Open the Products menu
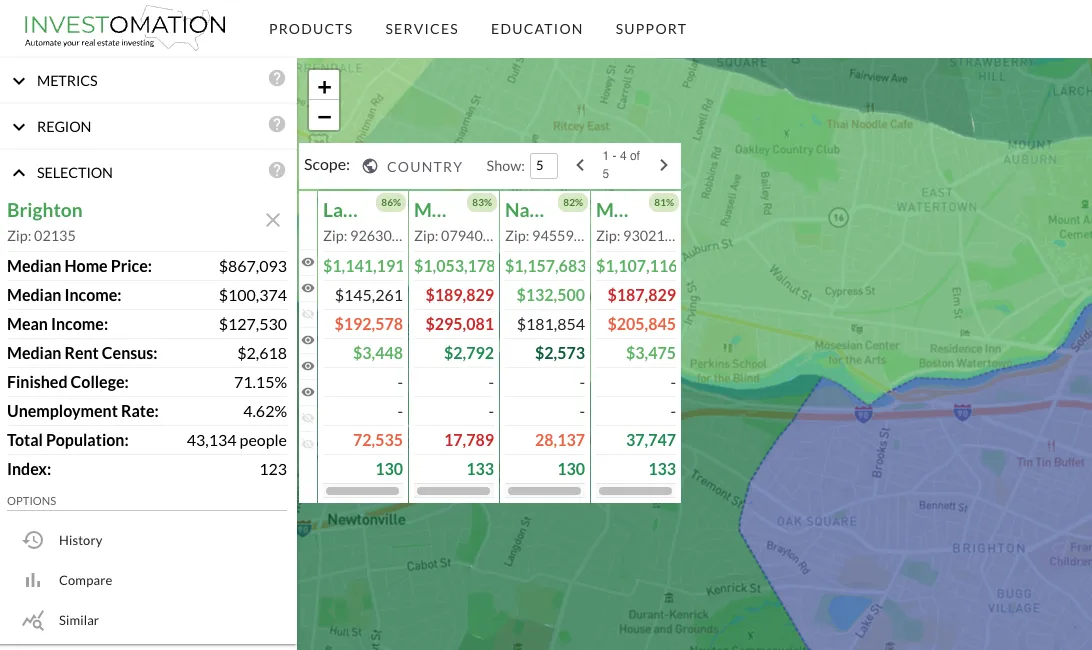This screenshot has width=1092, height=650. (311, 29)
